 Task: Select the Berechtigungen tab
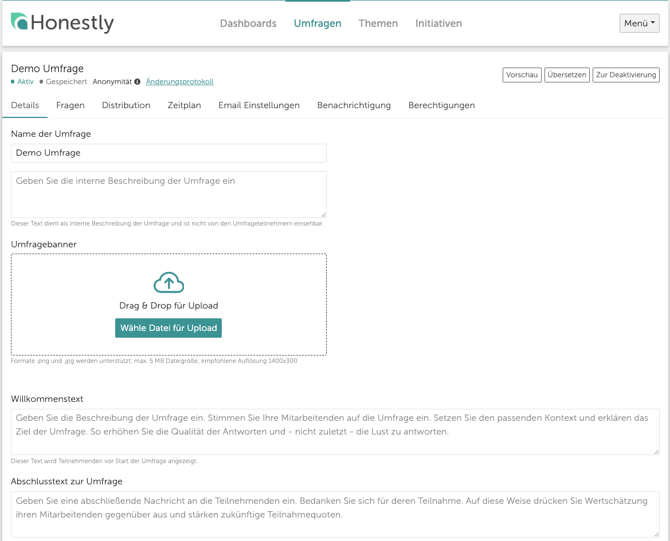point(441,105)
